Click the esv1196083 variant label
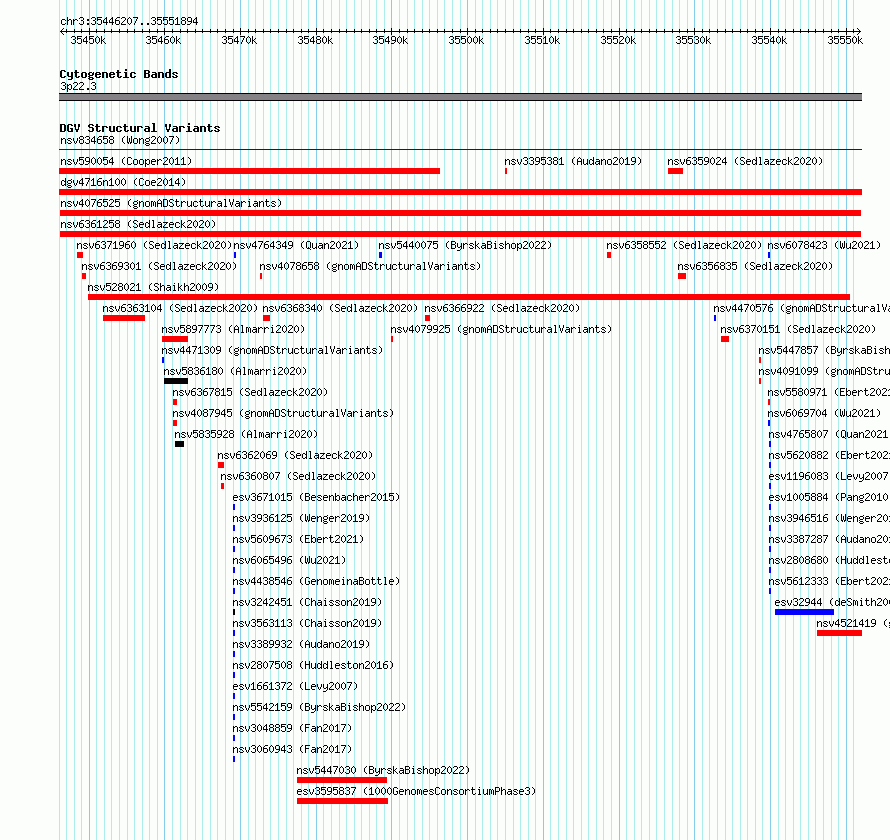Viewport: 890px width, 840px height. (x=829, y=476)
